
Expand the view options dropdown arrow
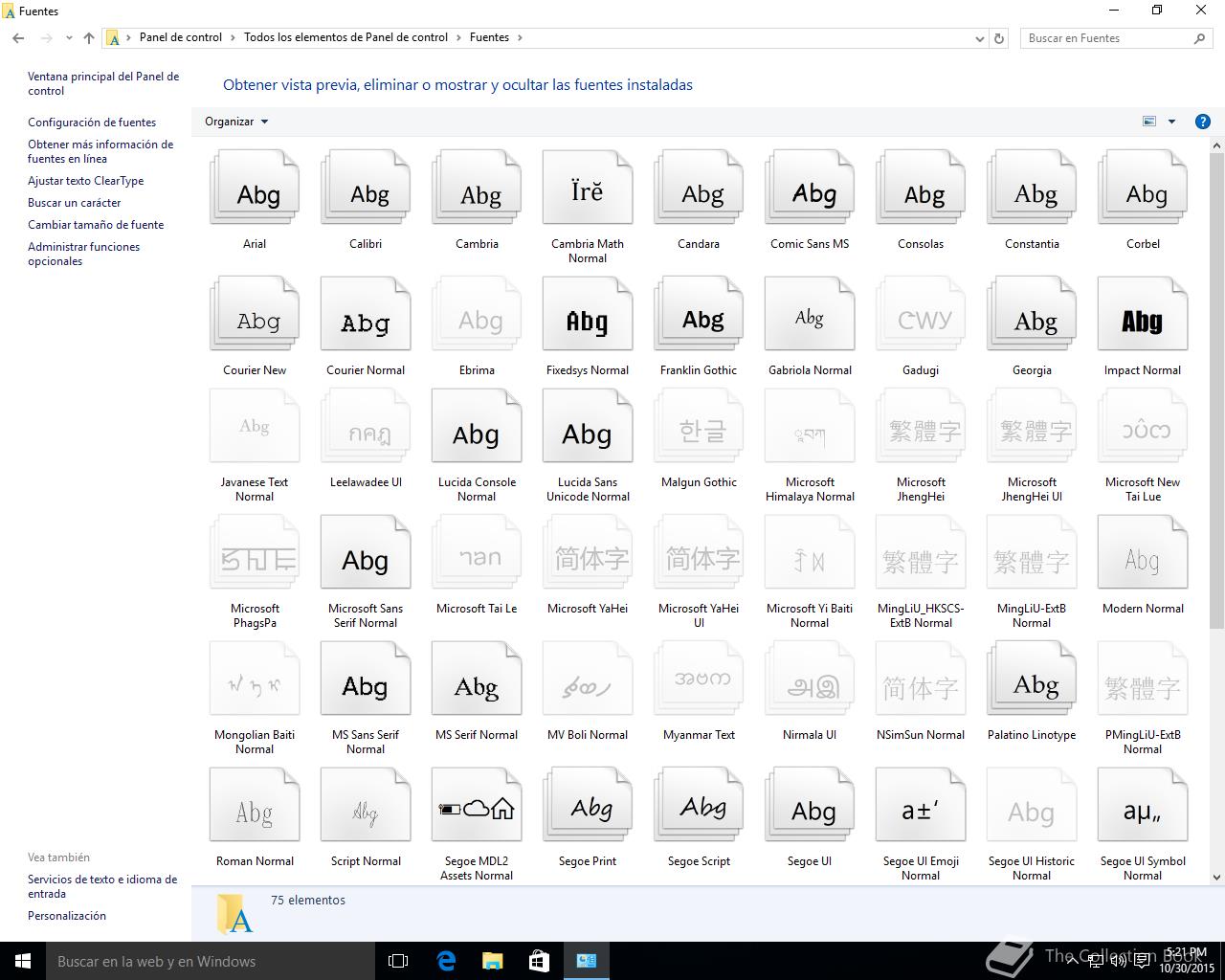(1171, 122)
